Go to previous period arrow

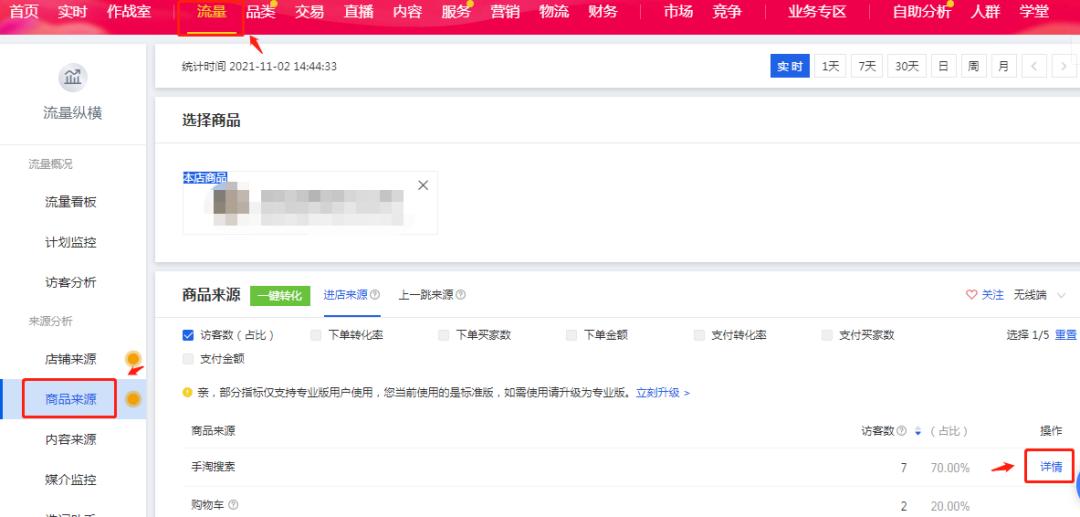coord(1035,67)
